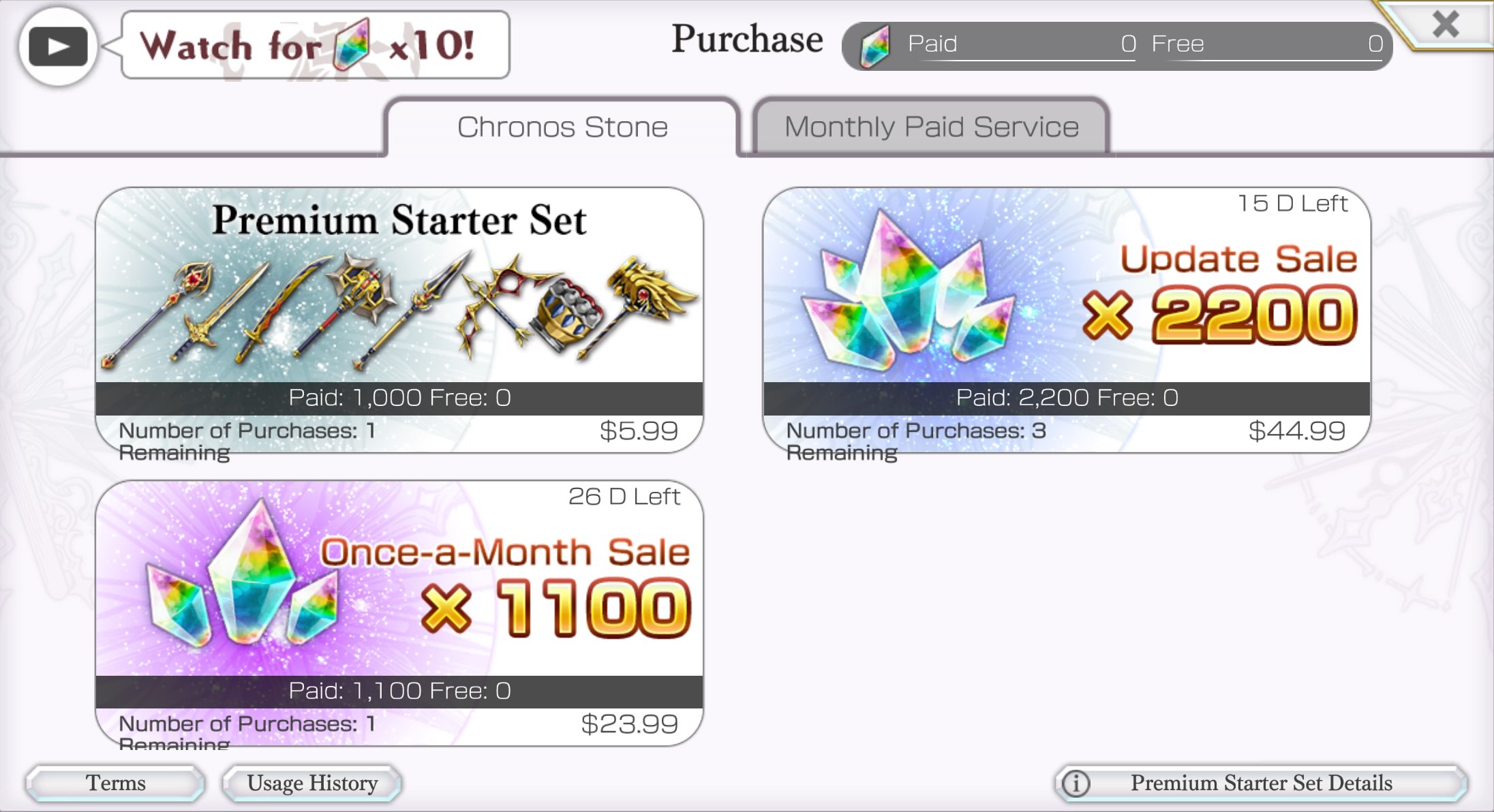Switch to the Monthly Paid Service tab
This screenshot has width=1494, height=812.
931,127
